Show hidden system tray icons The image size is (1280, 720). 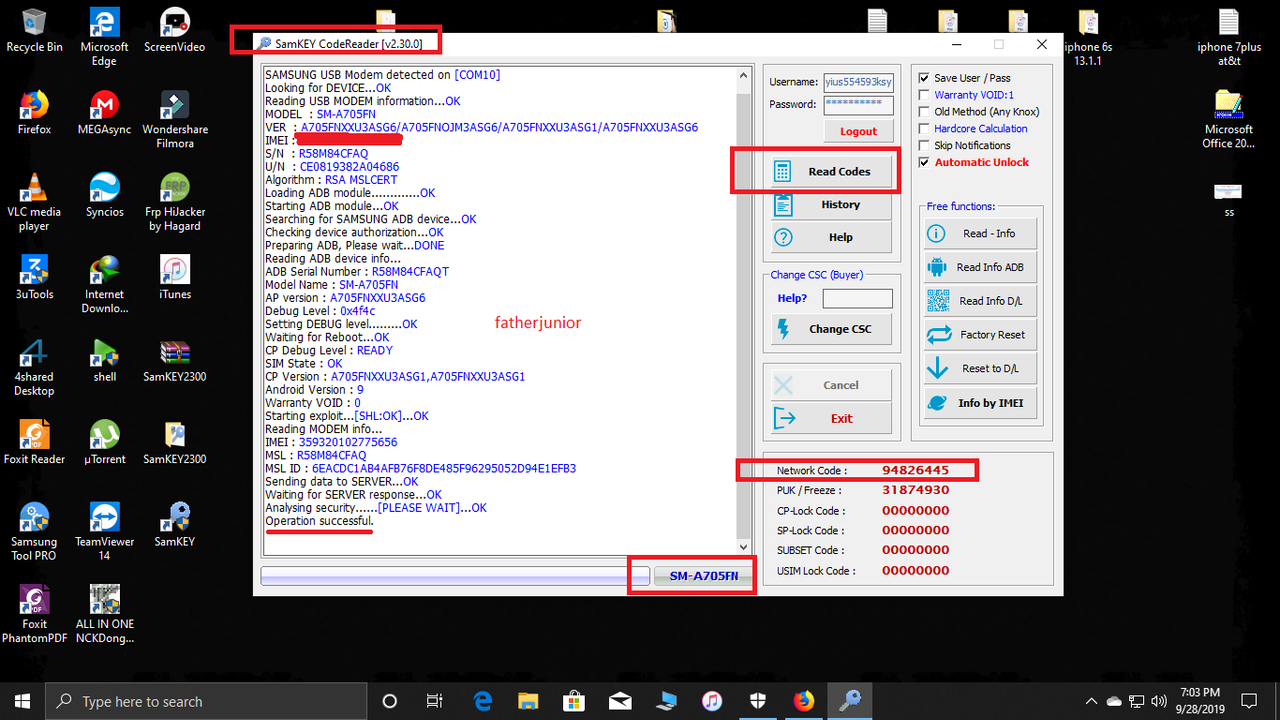[1092, 701]
